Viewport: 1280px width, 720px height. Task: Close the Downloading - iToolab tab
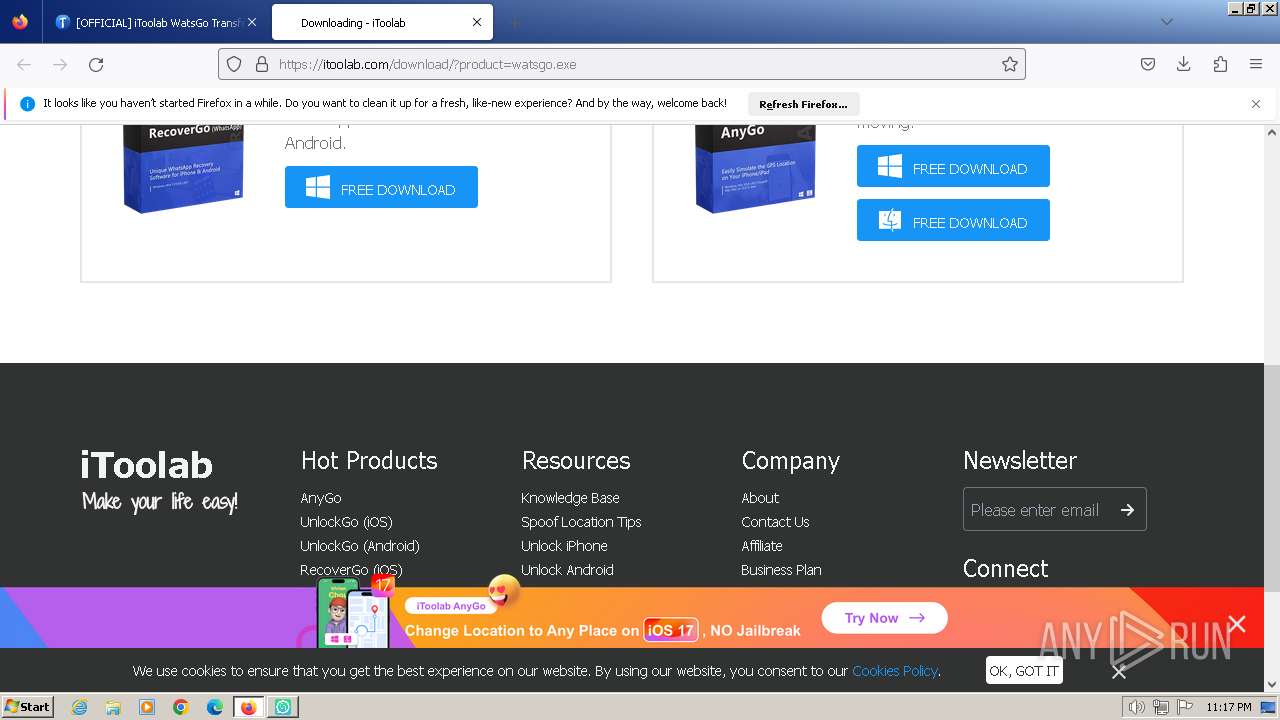[477, 22]
